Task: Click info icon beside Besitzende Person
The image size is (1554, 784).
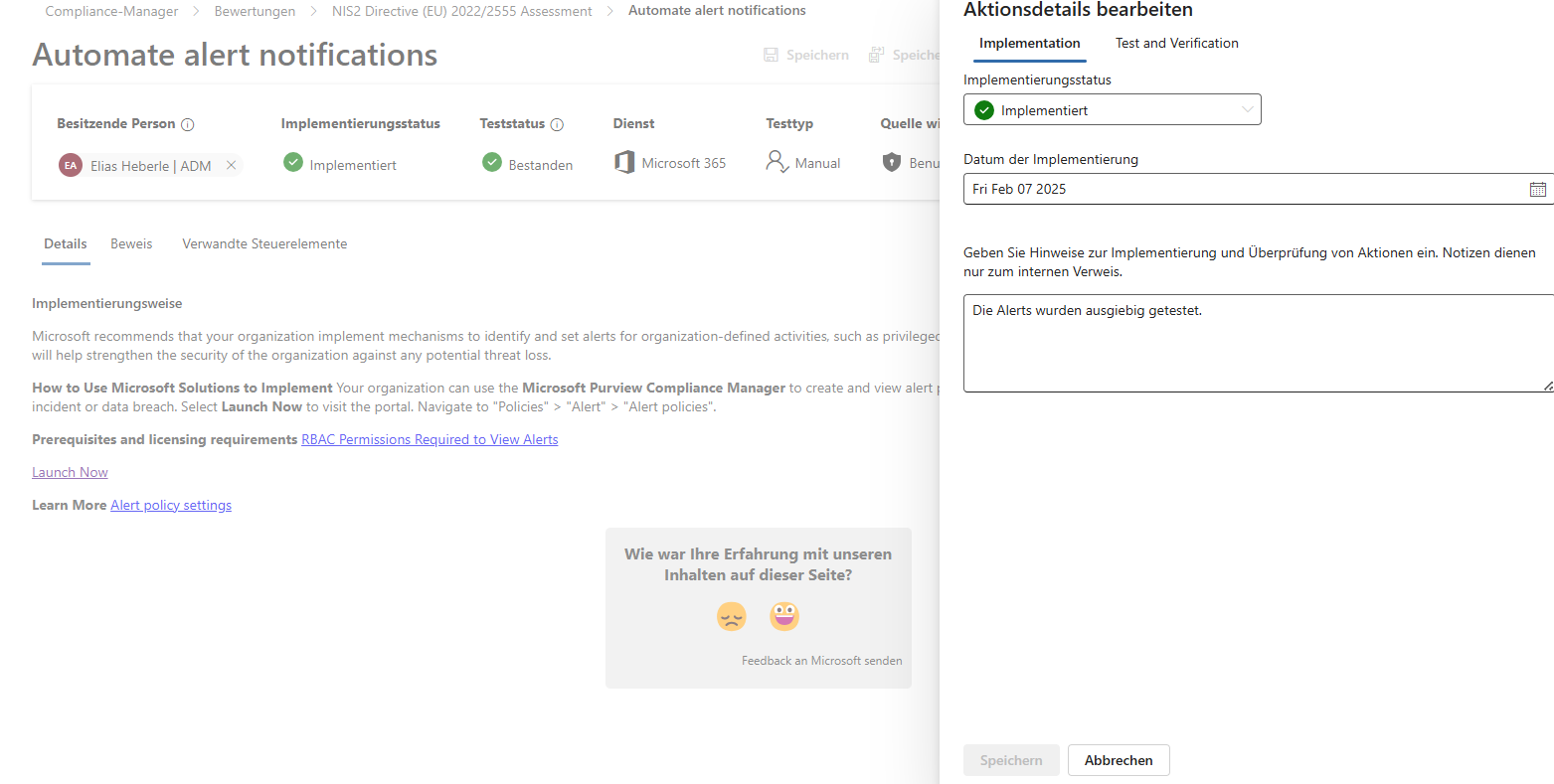Action: point(188,124)
